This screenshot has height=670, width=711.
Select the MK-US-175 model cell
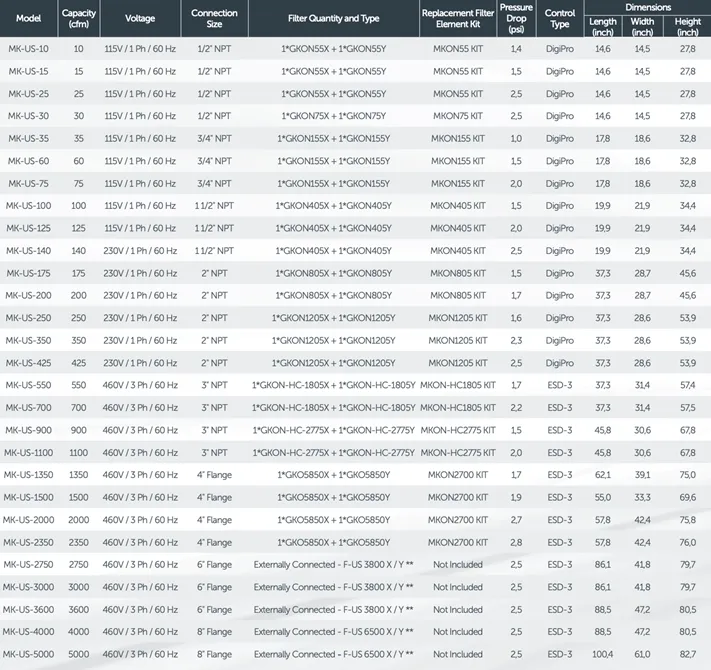28,273
